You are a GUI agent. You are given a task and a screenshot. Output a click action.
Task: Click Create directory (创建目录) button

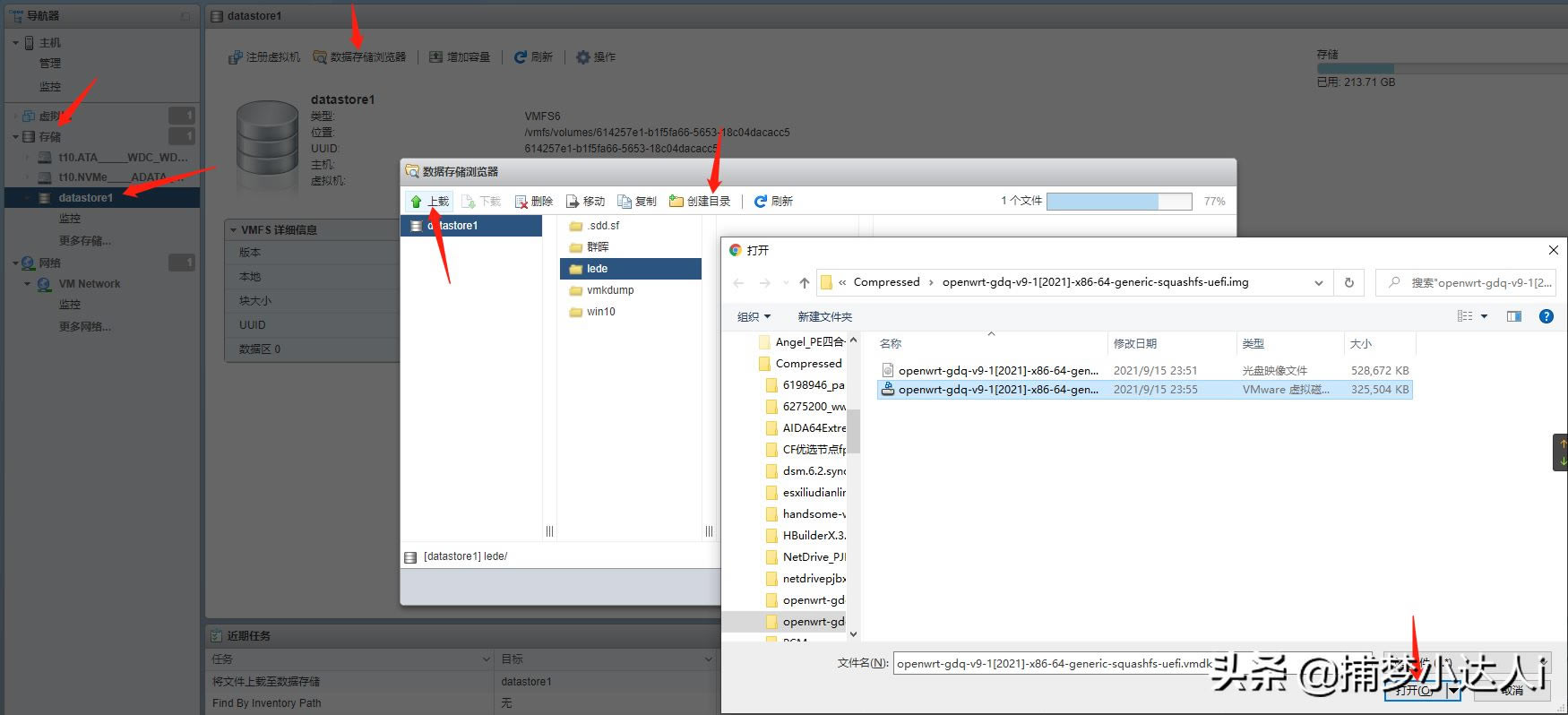coord(700,202)
